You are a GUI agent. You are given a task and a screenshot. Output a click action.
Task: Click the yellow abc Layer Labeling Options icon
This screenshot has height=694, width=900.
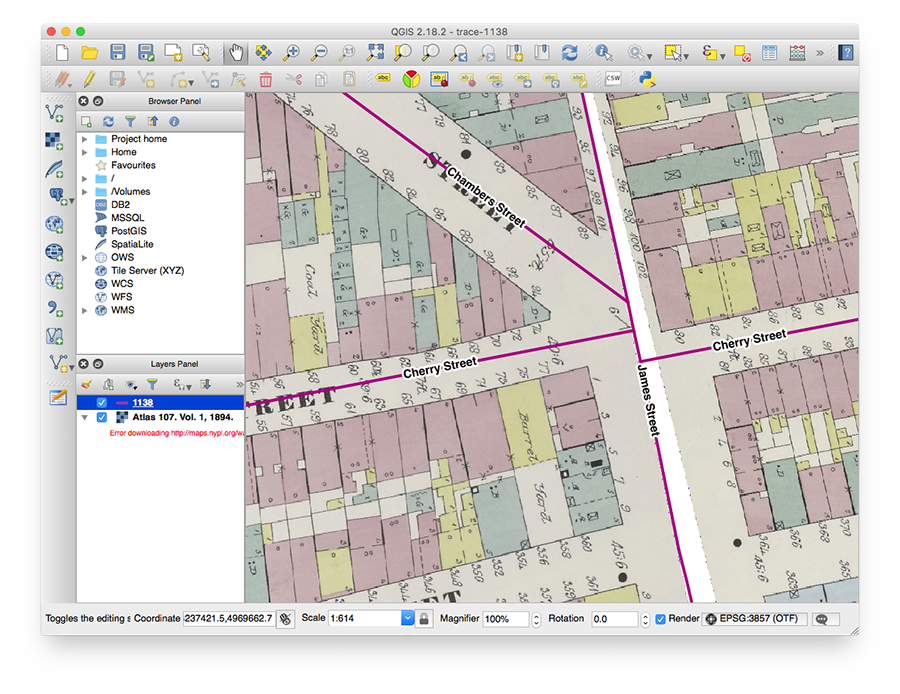[x=383, y=77]
